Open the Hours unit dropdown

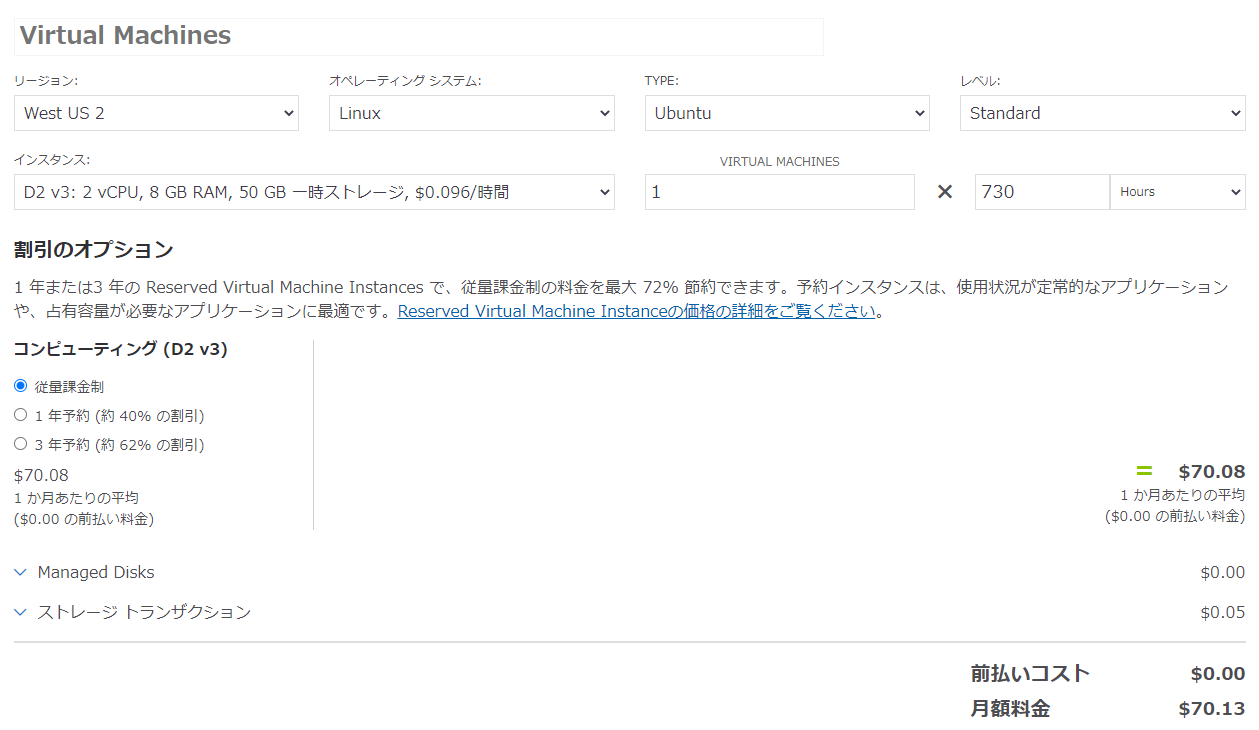point(1177,192)
